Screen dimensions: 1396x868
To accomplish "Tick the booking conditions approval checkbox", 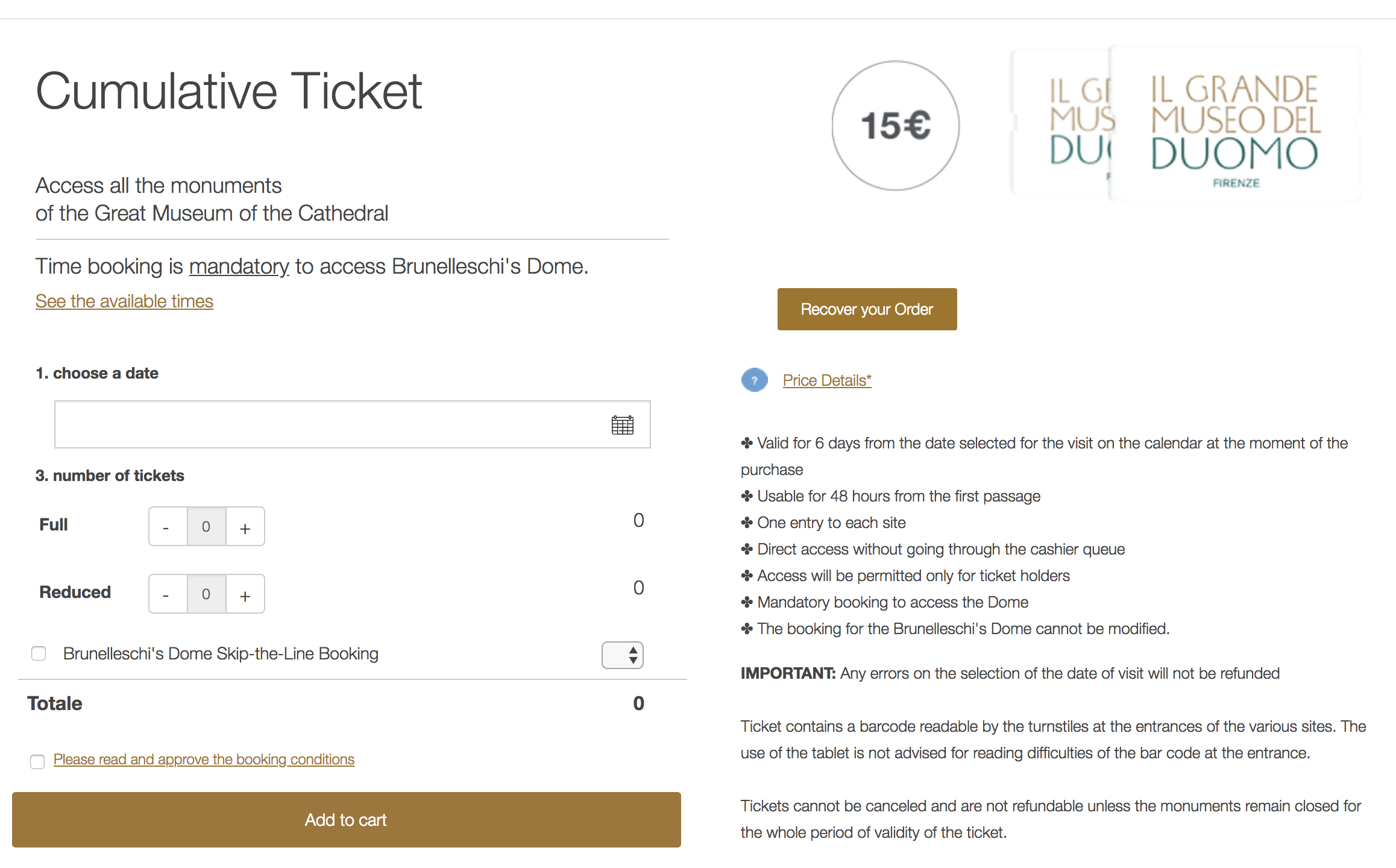I will (x=37, y=761).
